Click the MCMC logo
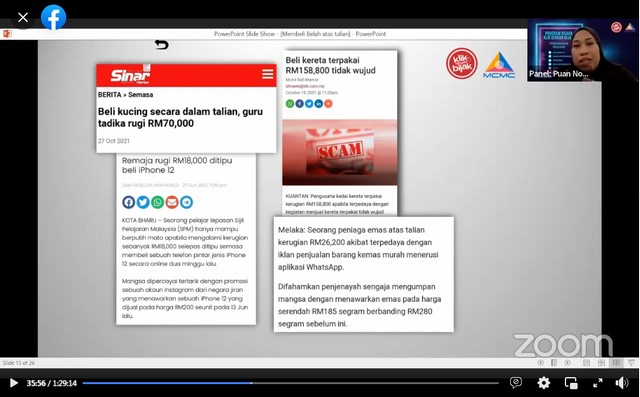This screenshot has height=397, width=640. [499, 65]
